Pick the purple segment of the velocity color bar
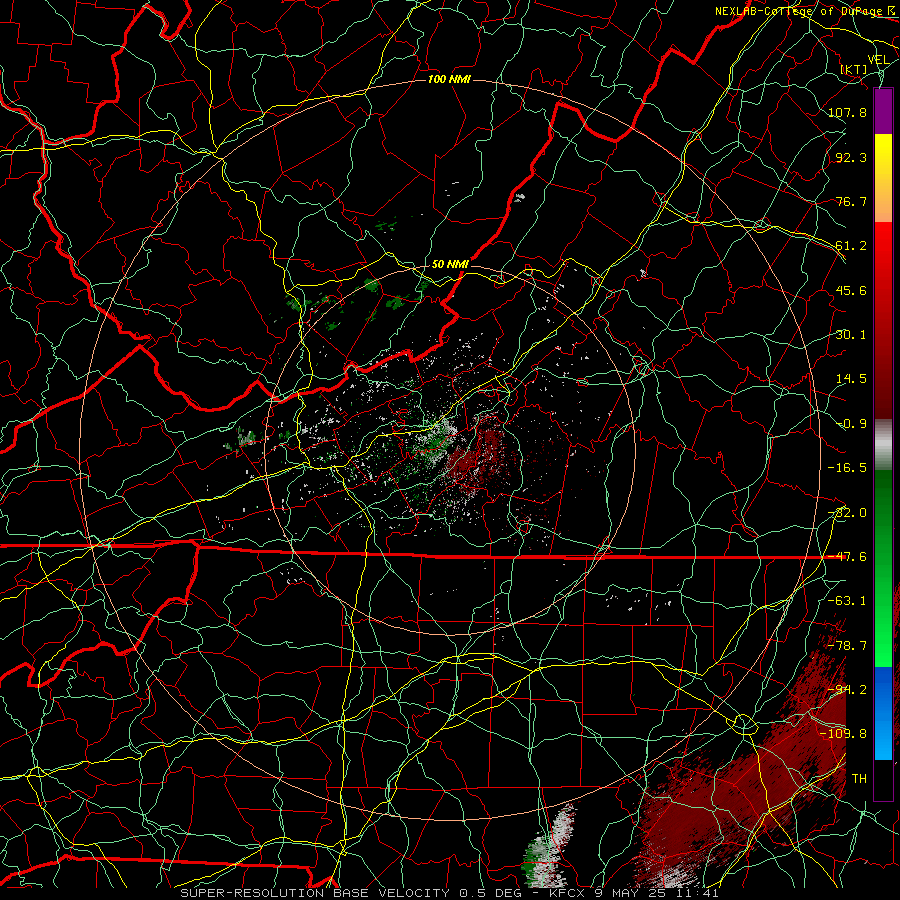This screenshot has height=900, width=900. pos(883,111)
